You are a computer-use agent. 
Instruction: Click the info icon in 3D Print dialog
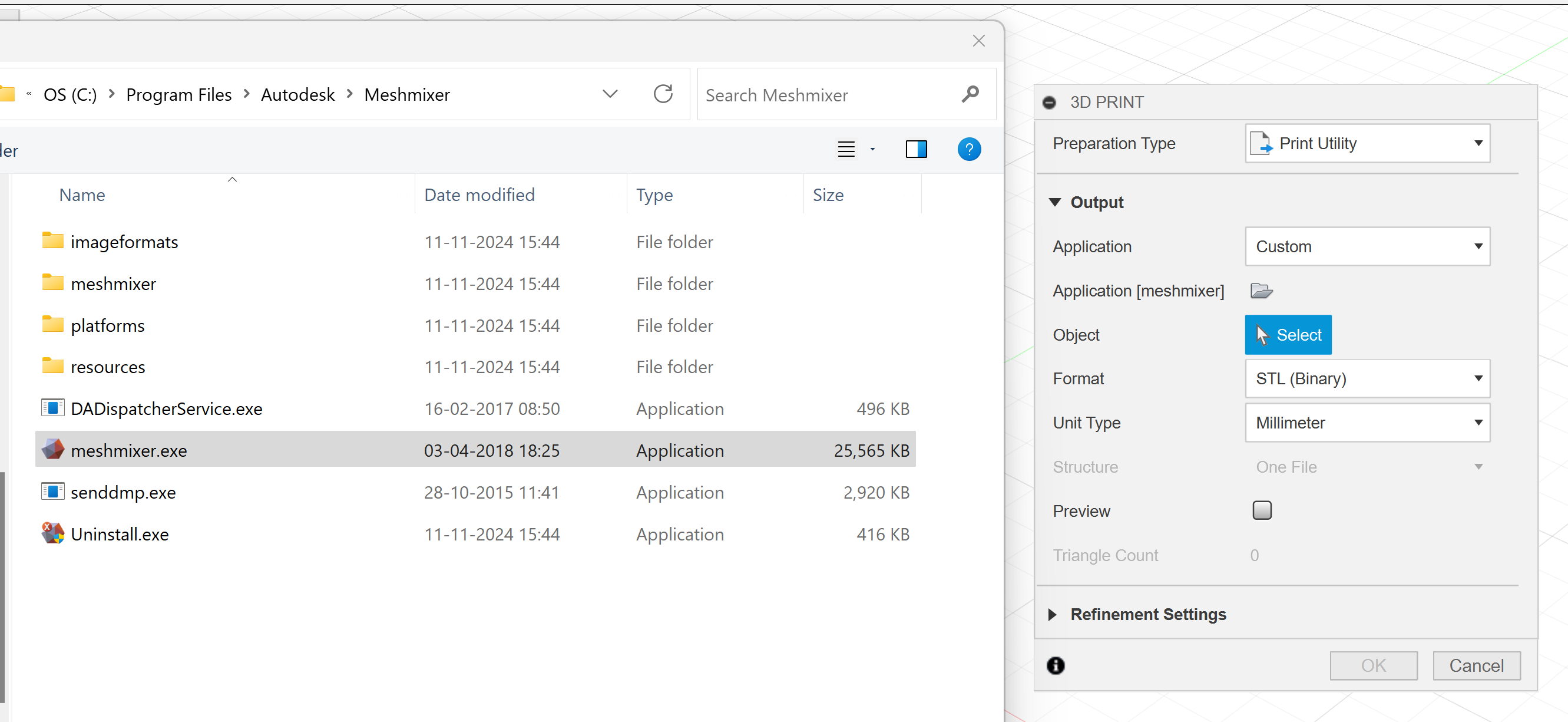tap(1056, 665)
